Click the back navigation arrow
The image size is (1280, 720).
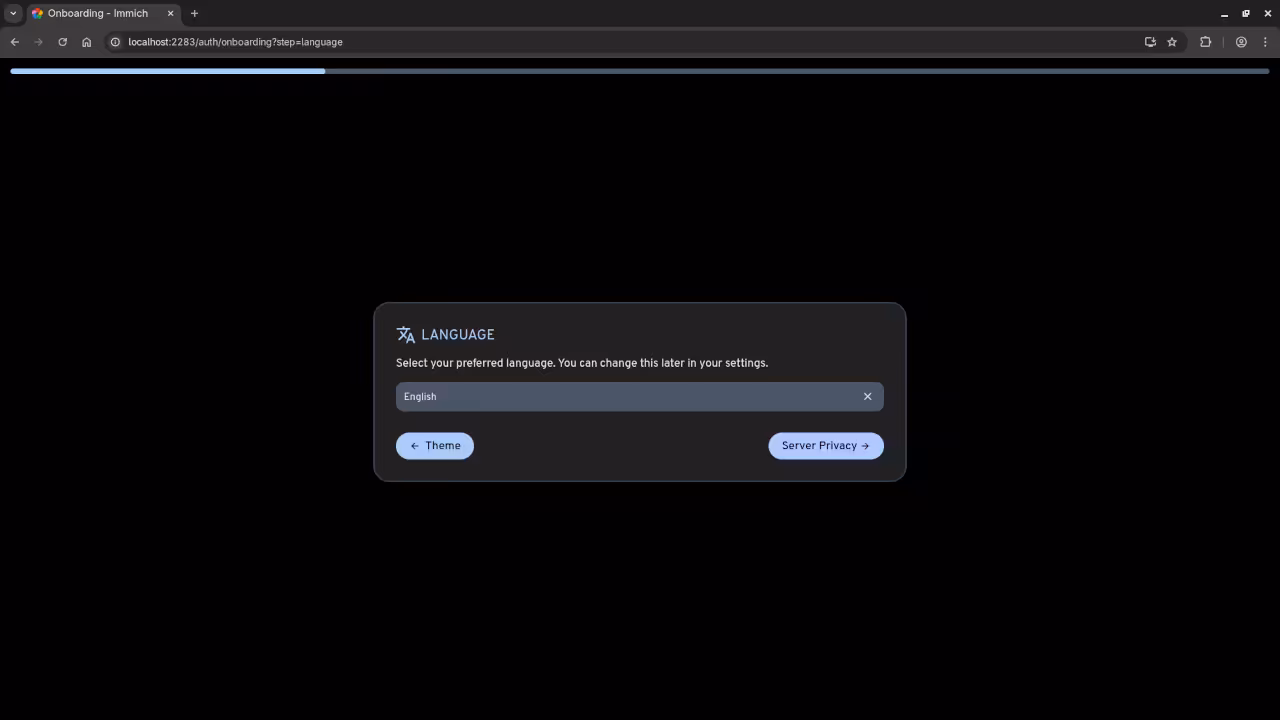14,42
